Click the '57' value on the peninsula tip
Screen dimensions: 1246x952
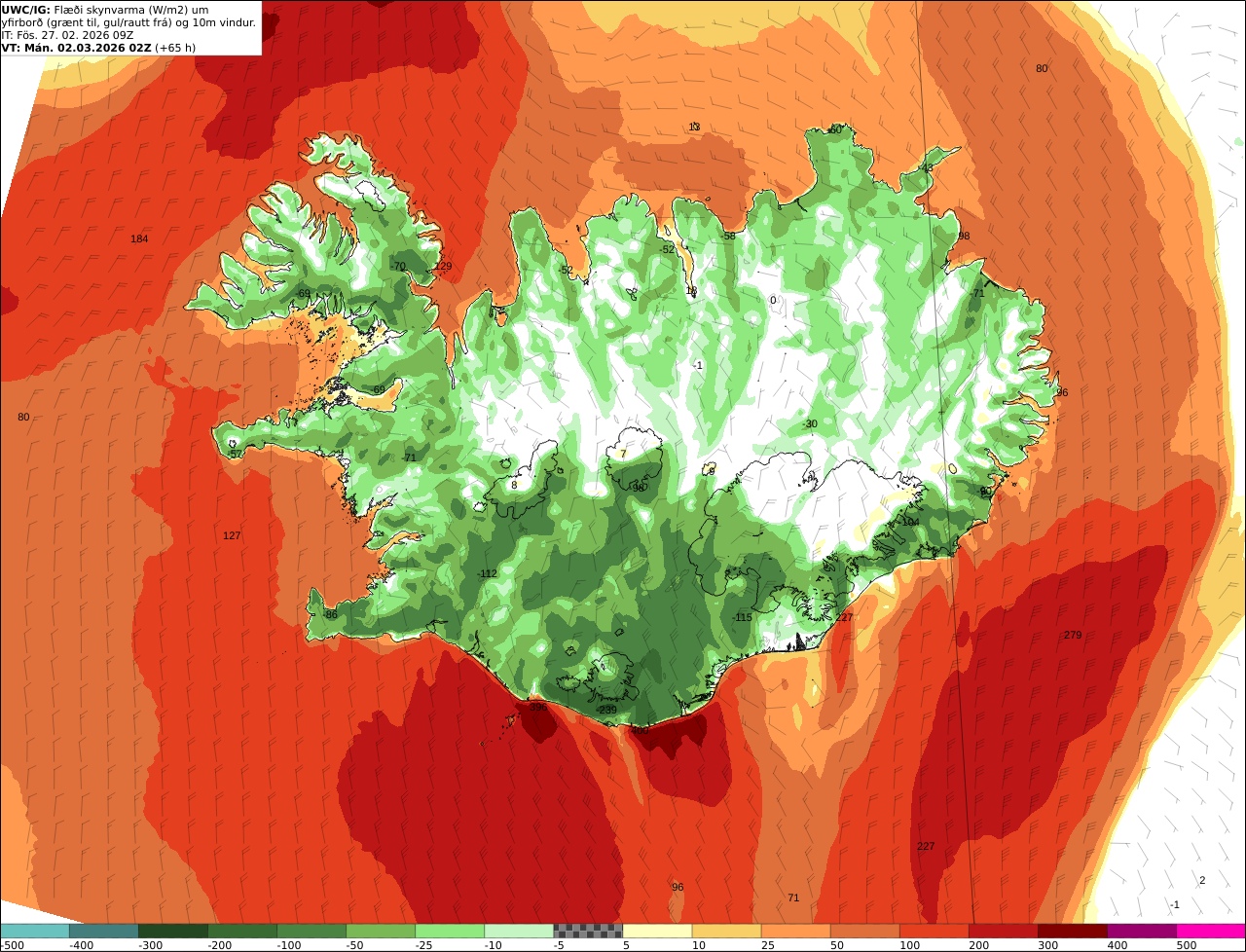pyautogui.click(x=236, y=455)
